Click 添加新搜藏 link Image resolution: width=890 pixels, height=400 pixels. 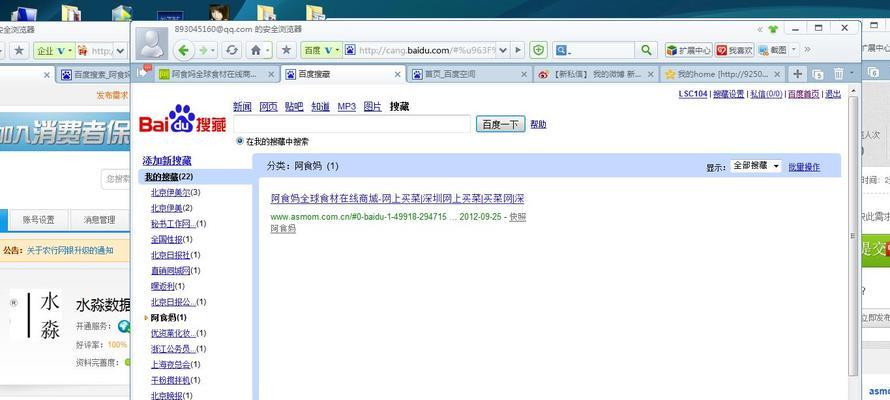167,161
